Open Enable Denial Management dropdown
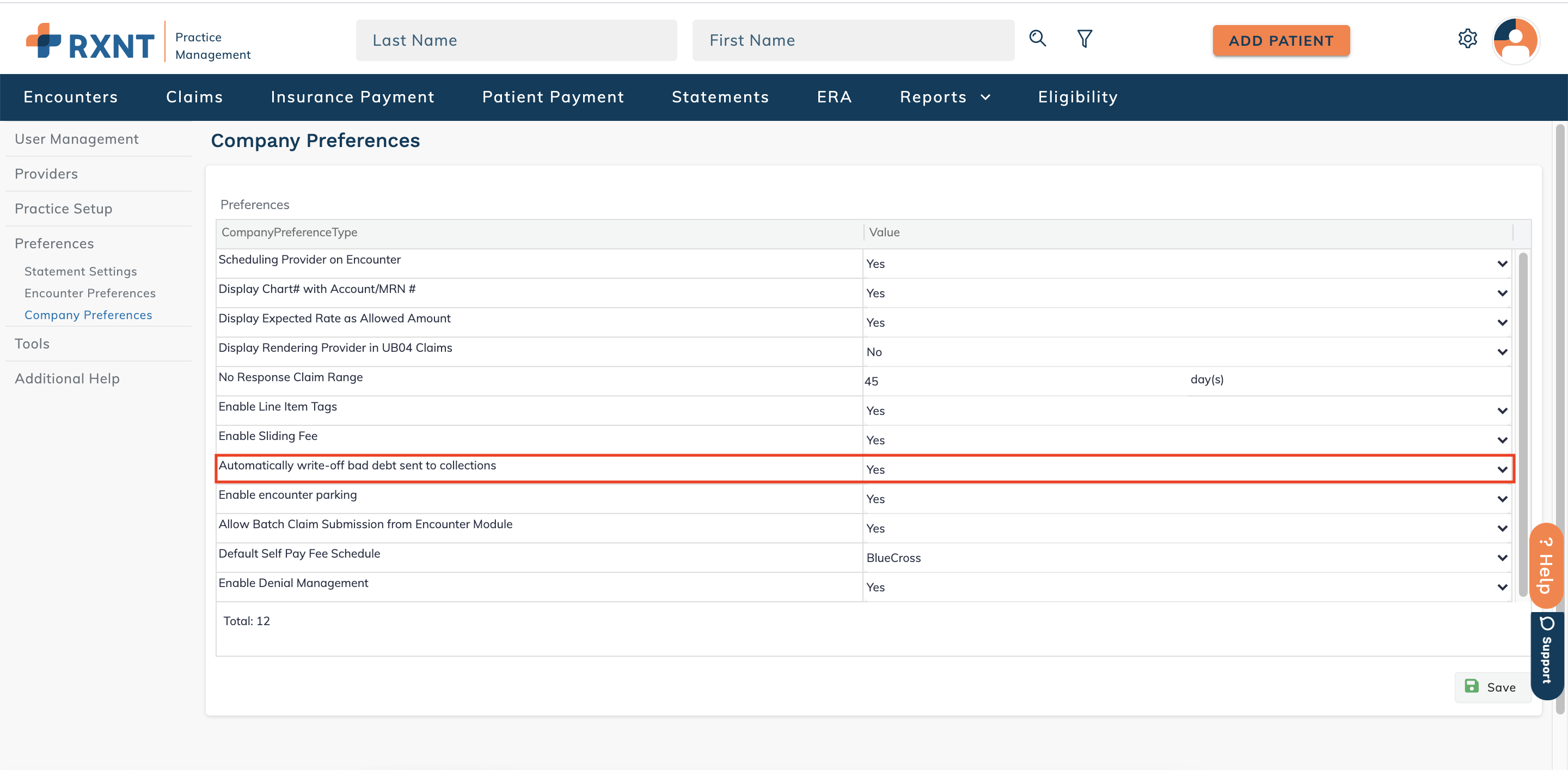The image size is (1568, 770). [x=1187, y=588]
